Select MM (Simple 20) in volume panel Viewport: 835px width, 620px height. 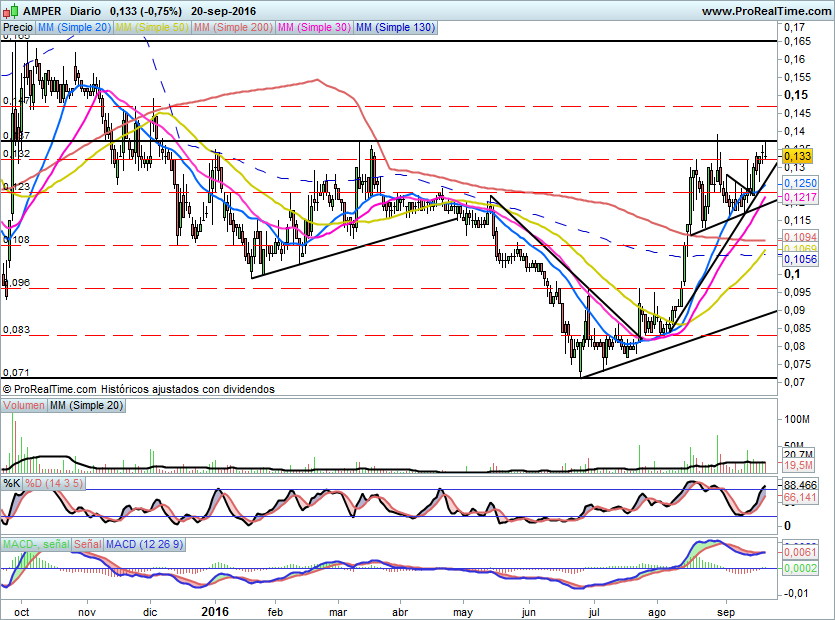pyautogui.click(x=87, y=405)
